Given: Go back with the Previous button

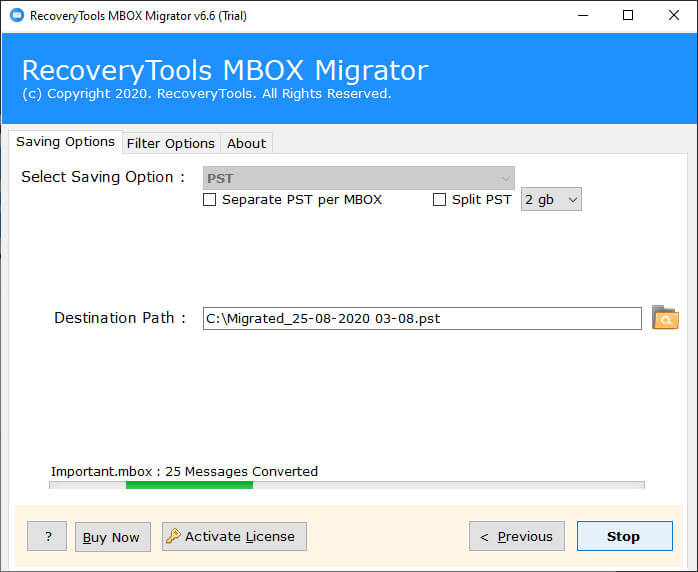Looking at the screenshot, I should [x=517, y=536].
